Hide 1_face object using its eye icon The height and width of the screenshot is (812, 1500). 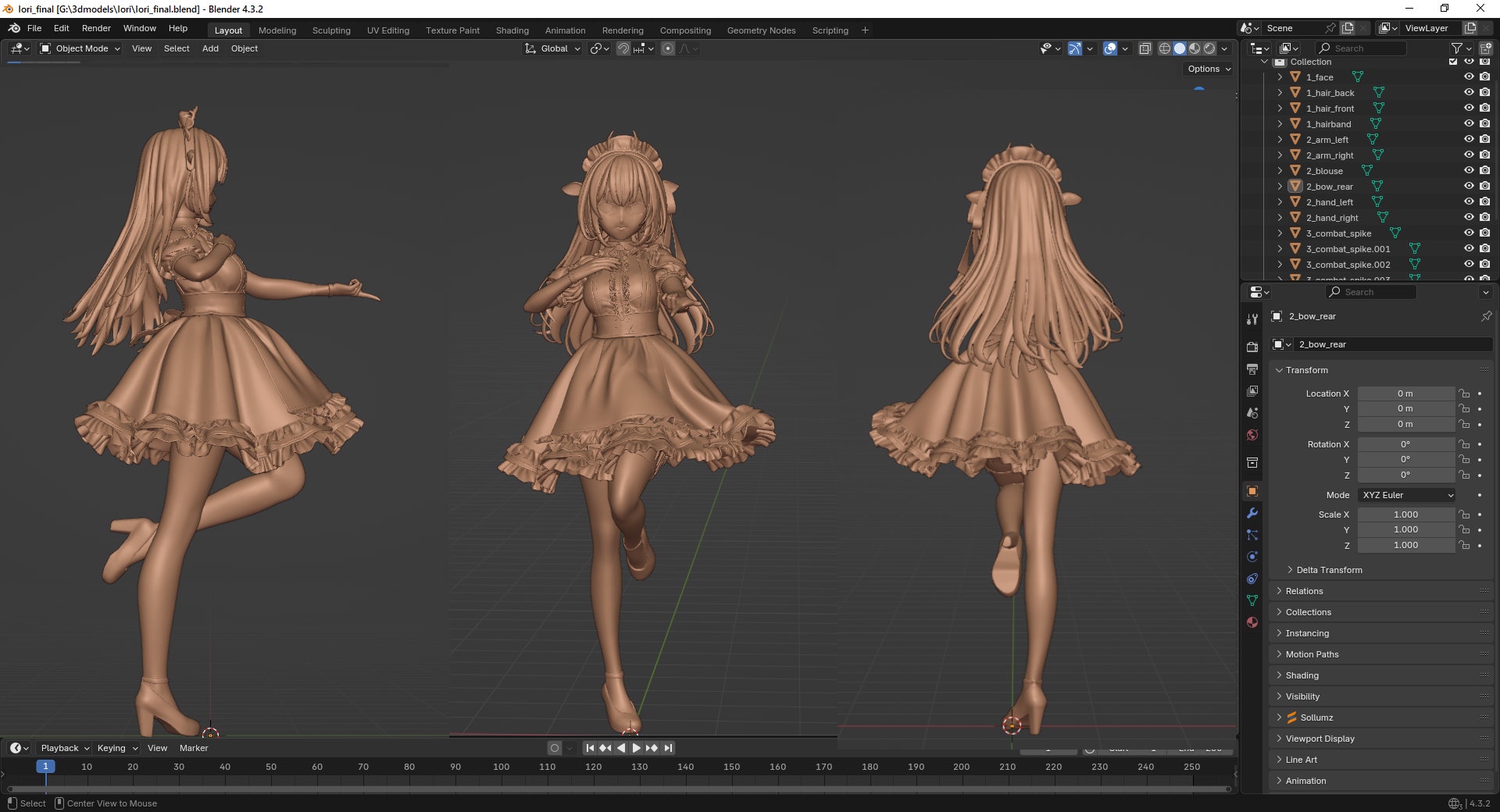(x=1469, y=77)
